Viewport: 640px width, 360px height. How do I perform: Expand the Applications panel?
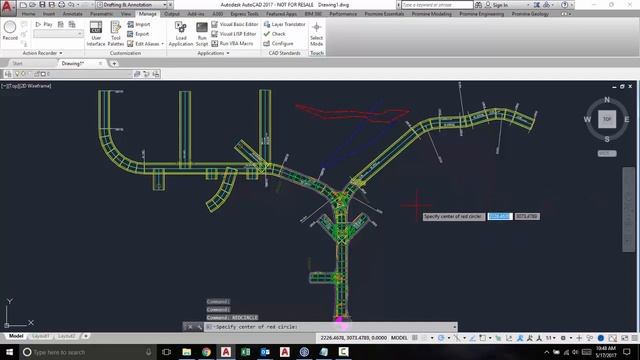pos(213,53)
